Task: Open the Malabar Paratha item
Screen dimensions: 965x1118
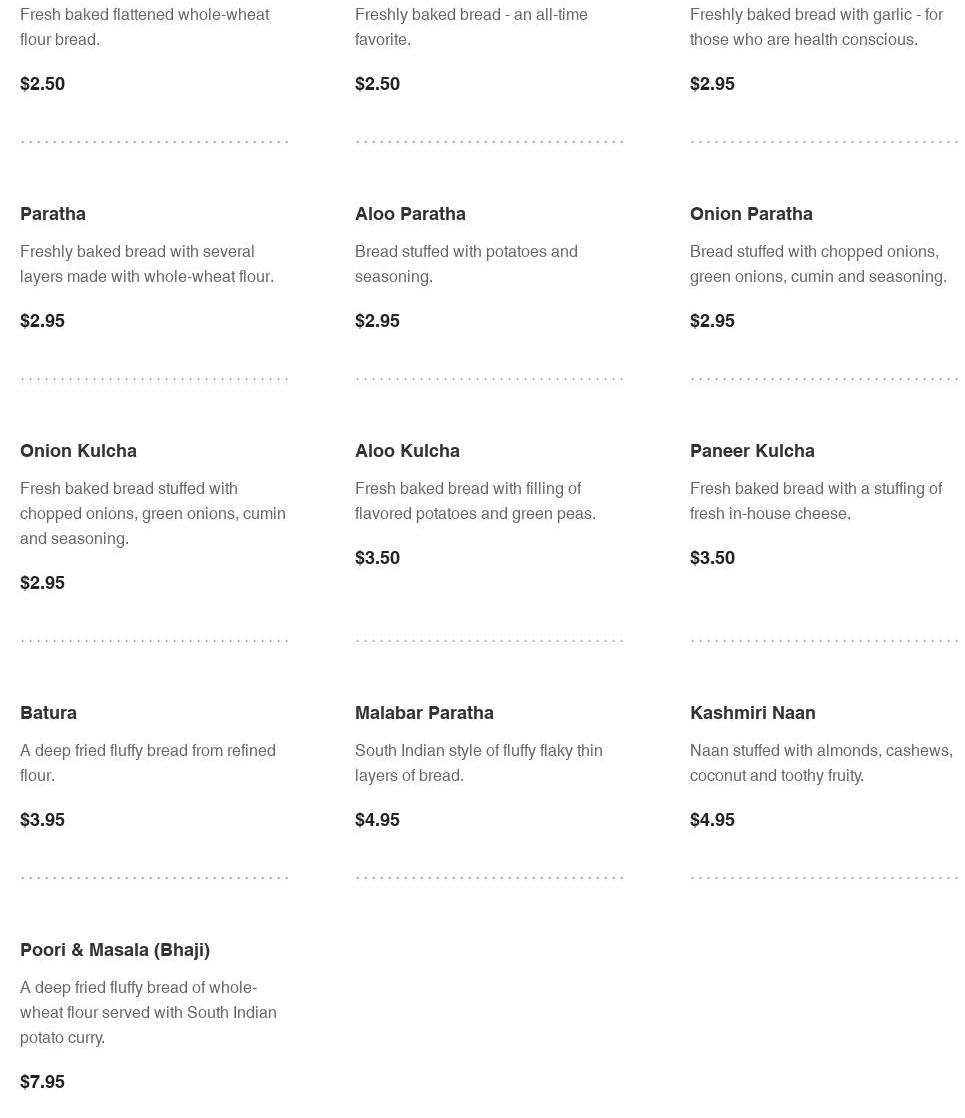Action: click(424, 713)
